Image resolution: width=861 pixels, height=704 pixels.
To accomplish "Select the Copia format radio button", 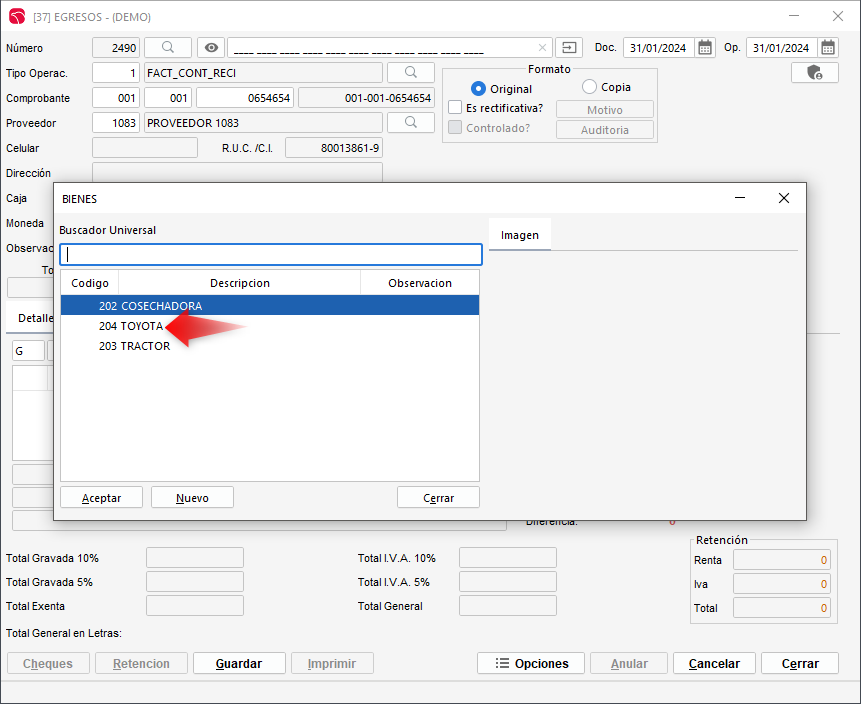I will [589, 88].
